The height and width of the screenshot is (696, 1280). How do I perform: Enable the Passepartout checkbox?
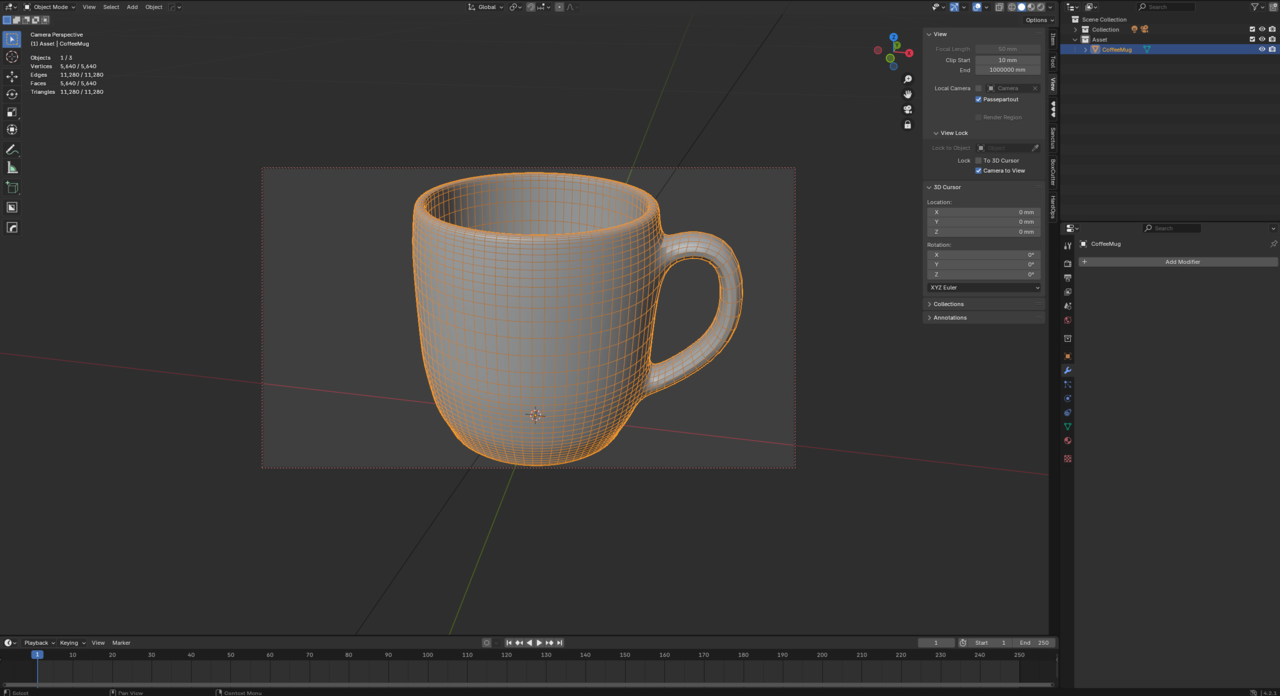point(978,99)
